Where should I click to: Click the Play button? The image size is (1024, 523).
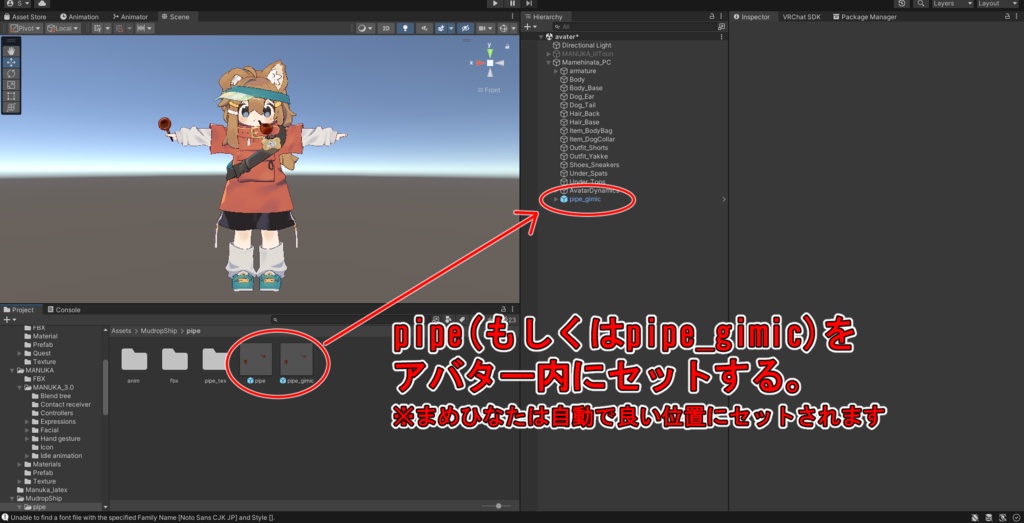click(495, 3)
